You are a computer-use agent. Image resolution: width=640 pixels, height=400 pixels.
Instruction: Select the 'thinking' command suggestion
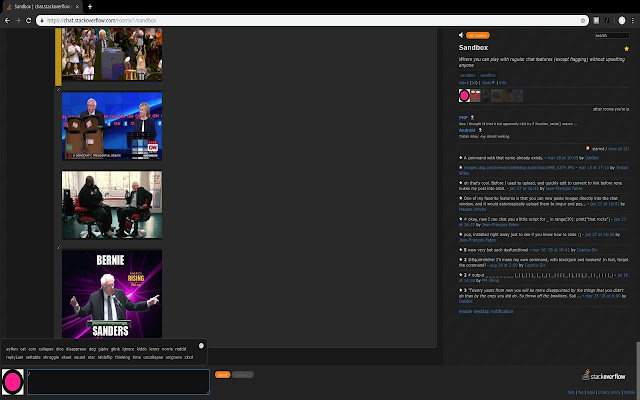click(x=122, y=358)
